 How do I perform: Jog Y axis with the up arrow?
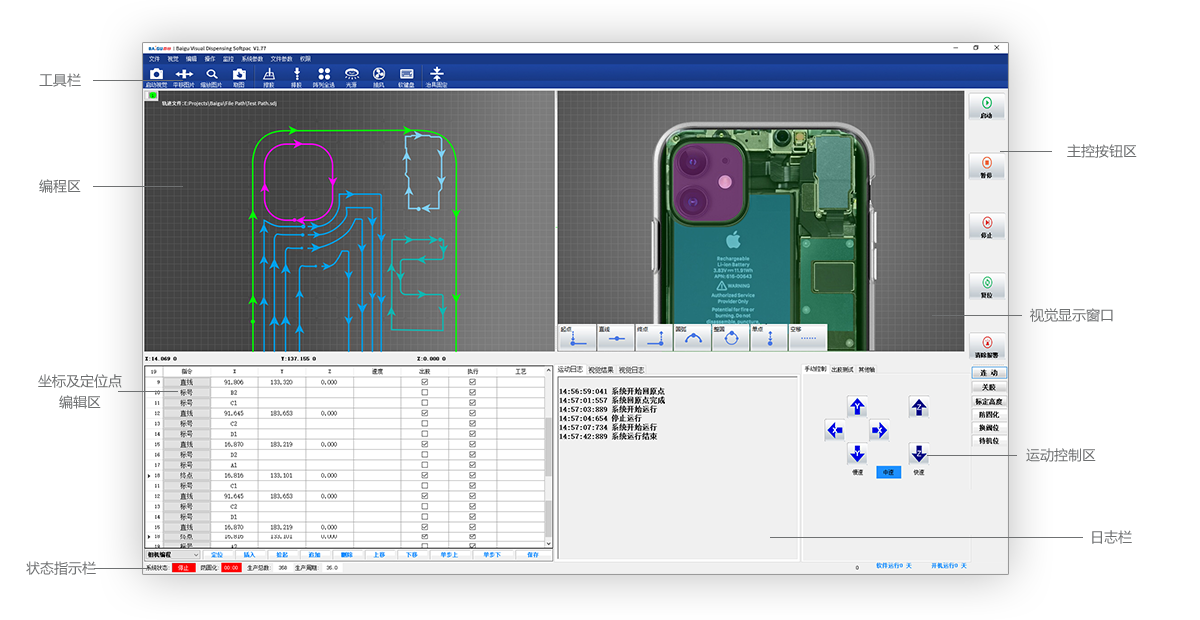[857, 406]
